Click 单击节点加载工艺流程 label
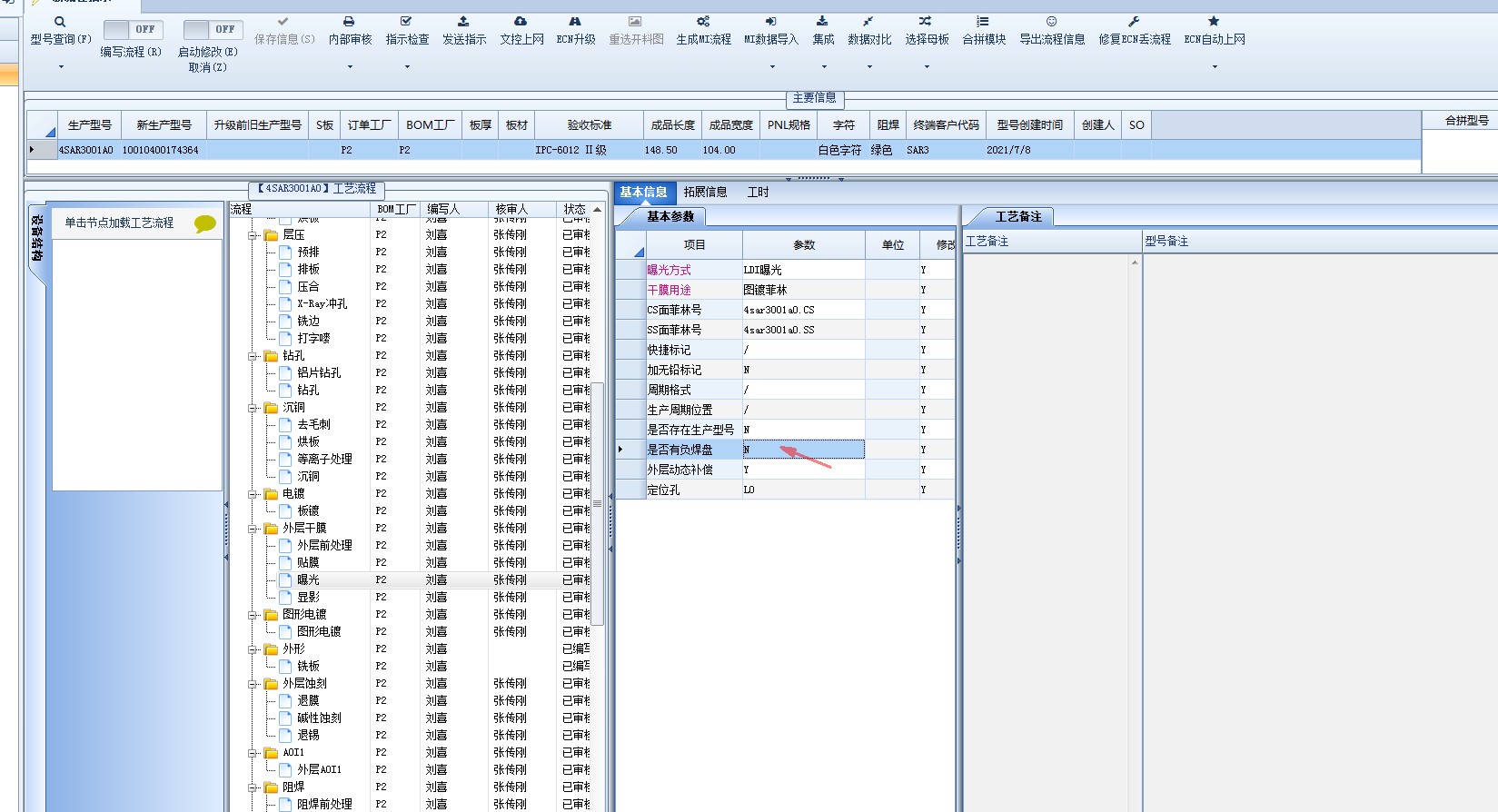Image resolution: width=1498 pixels, height=812 pixels. tap(119, 223)
